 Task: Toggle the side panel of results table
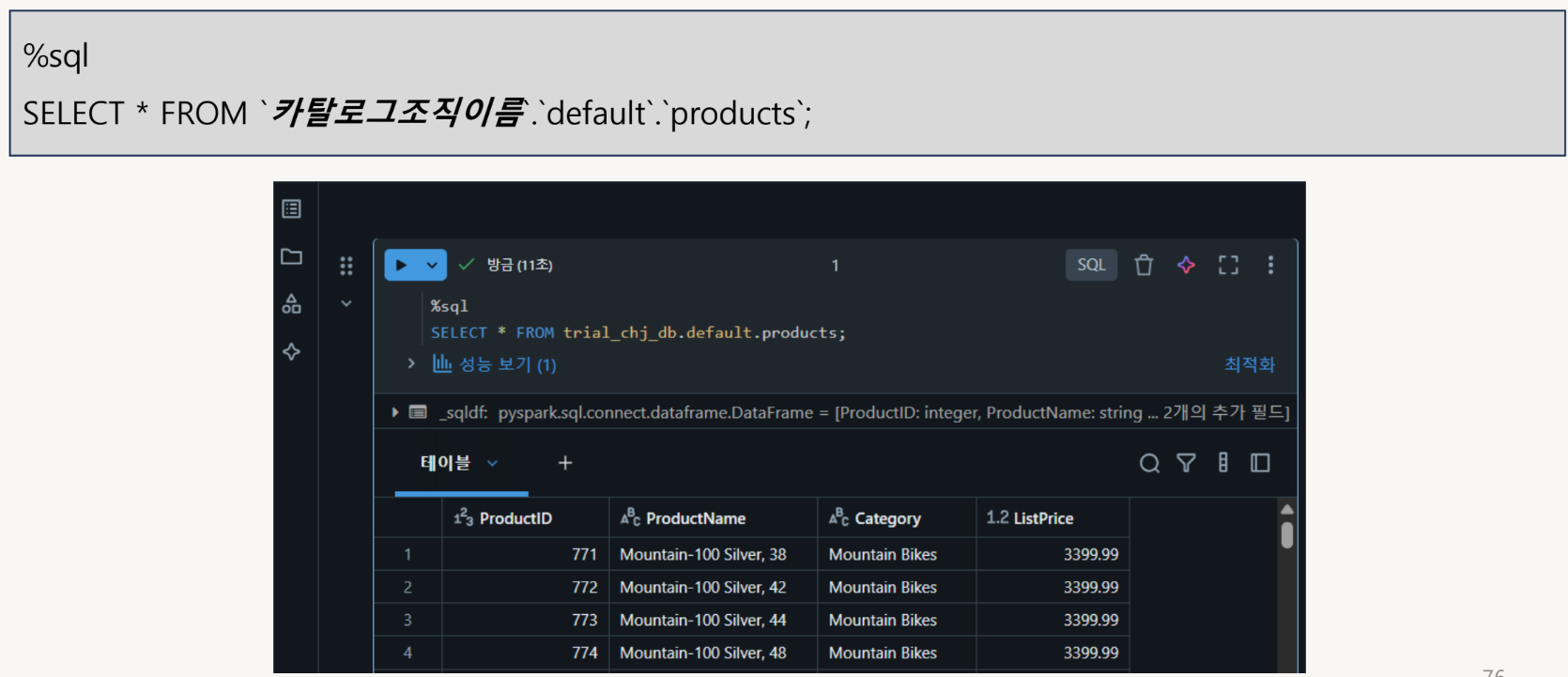(1260, 463)
